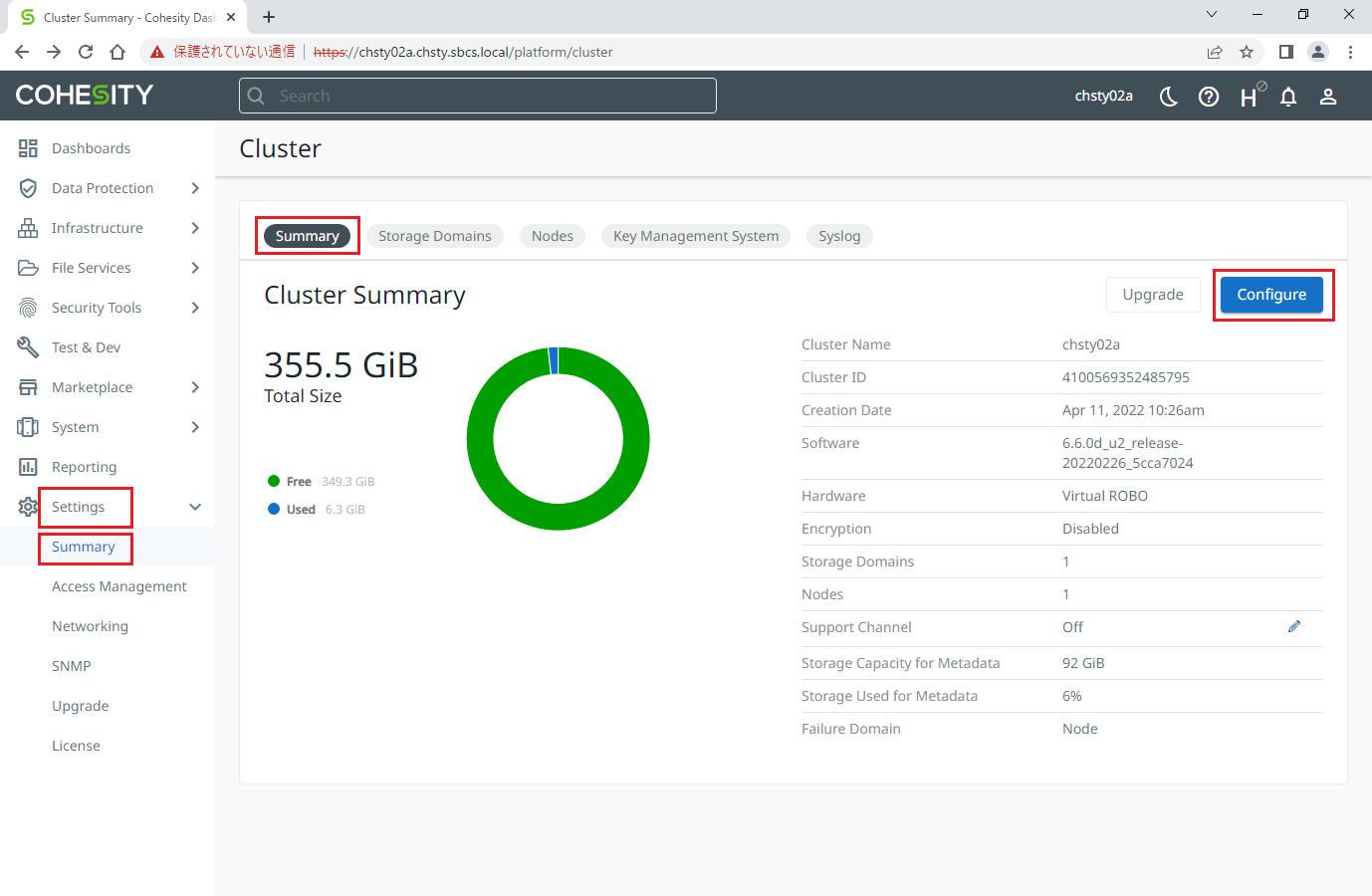Share this page from address bar

(x=1215, y=52)
